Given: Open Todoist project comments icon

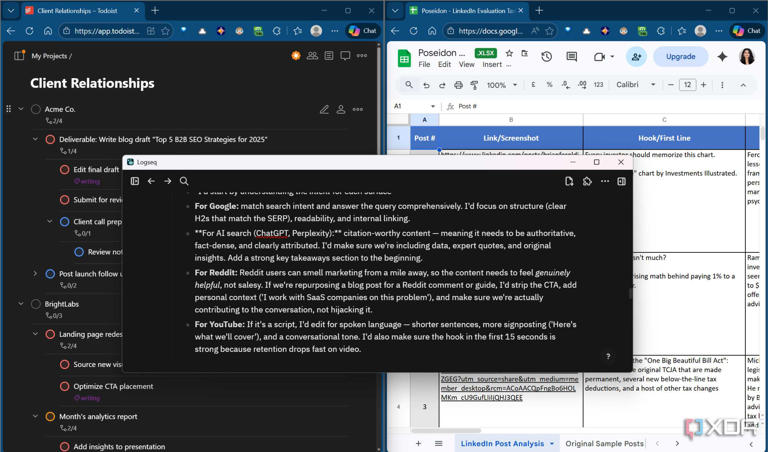Looking at the screenshot, I should pyautogui.click(x=345, y=55).
